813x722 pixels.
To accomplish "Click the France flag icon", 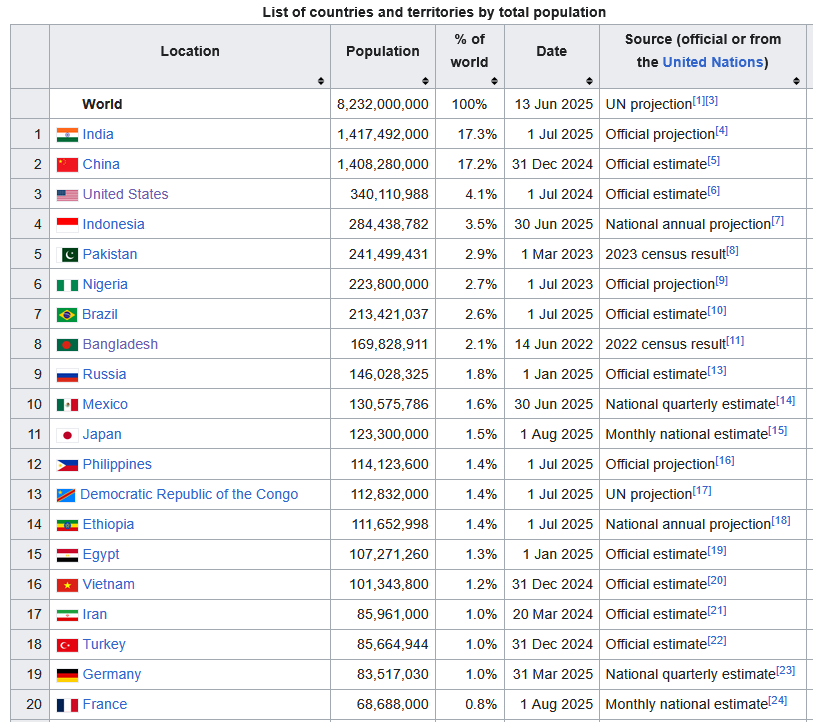I will (x=67, y=705).
